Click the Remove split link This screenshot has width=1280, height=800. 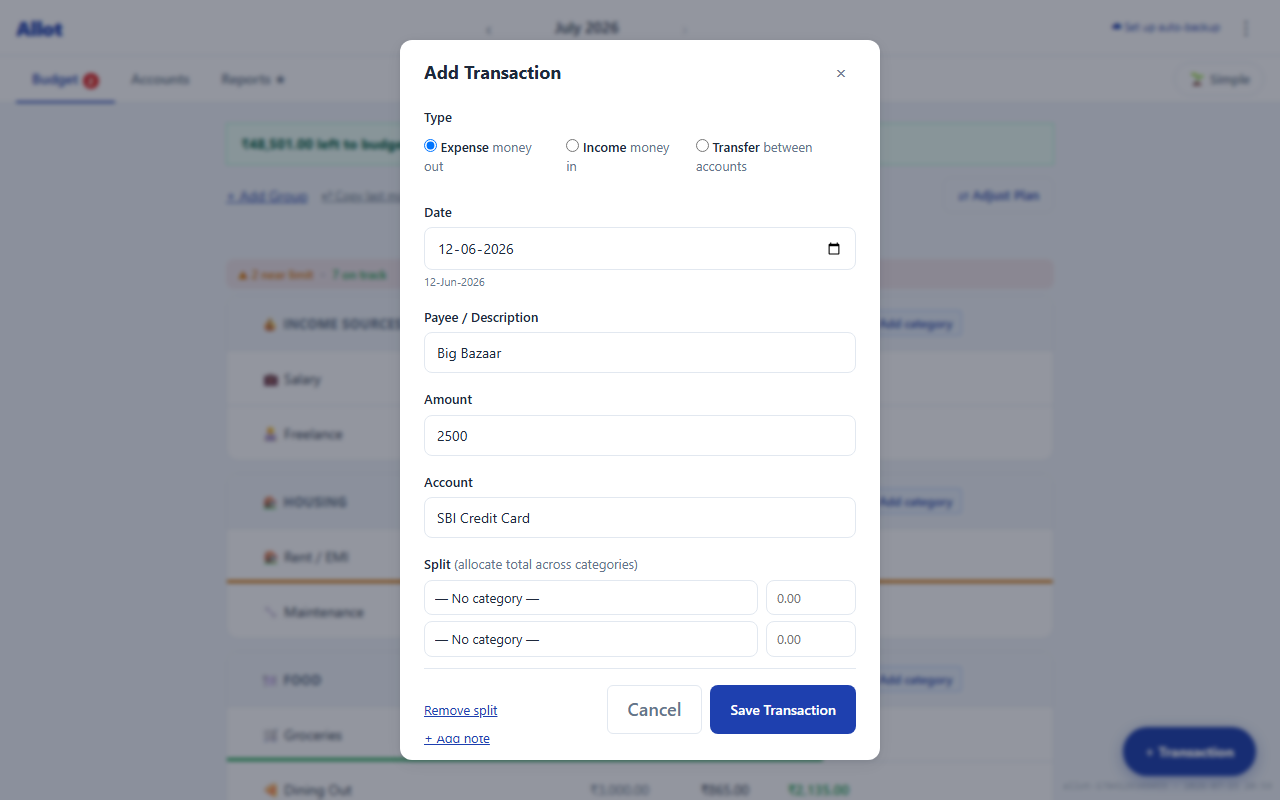tap(460, 710)
